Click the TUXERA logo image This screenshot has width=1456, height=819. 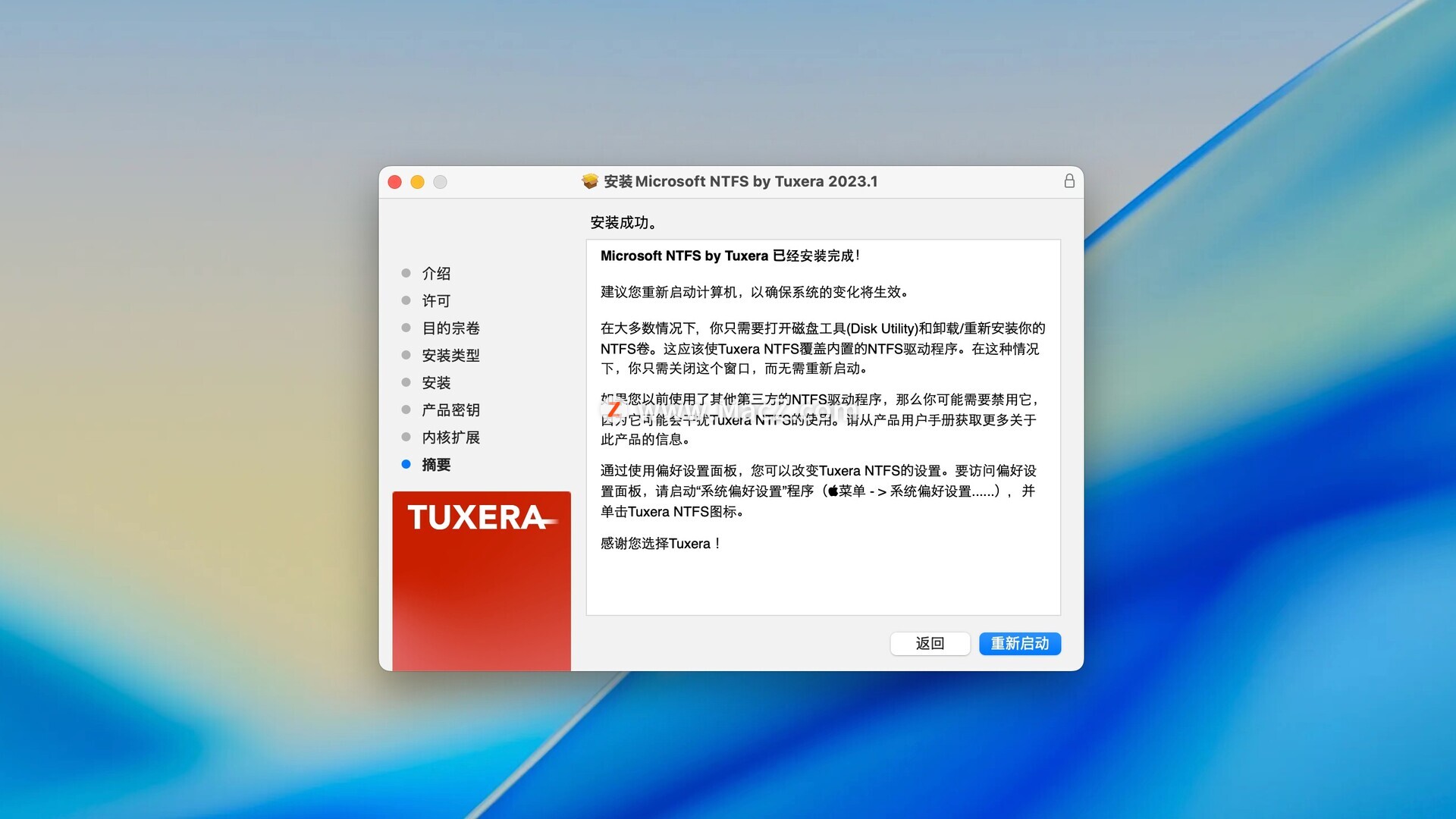click(482, 581)
